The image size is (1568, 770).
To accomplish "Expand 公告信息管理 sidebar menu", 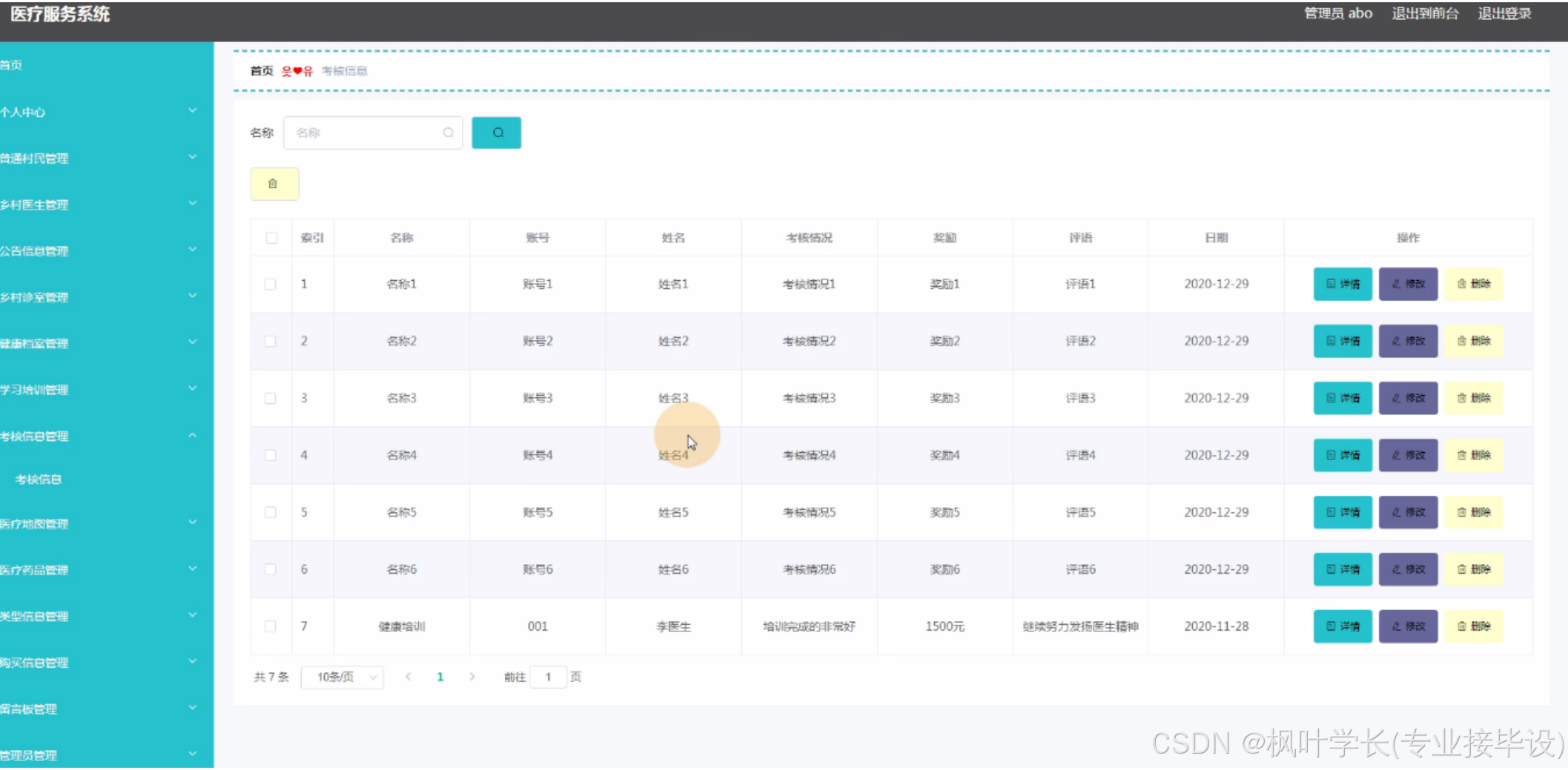I will [x=107, y=250].
